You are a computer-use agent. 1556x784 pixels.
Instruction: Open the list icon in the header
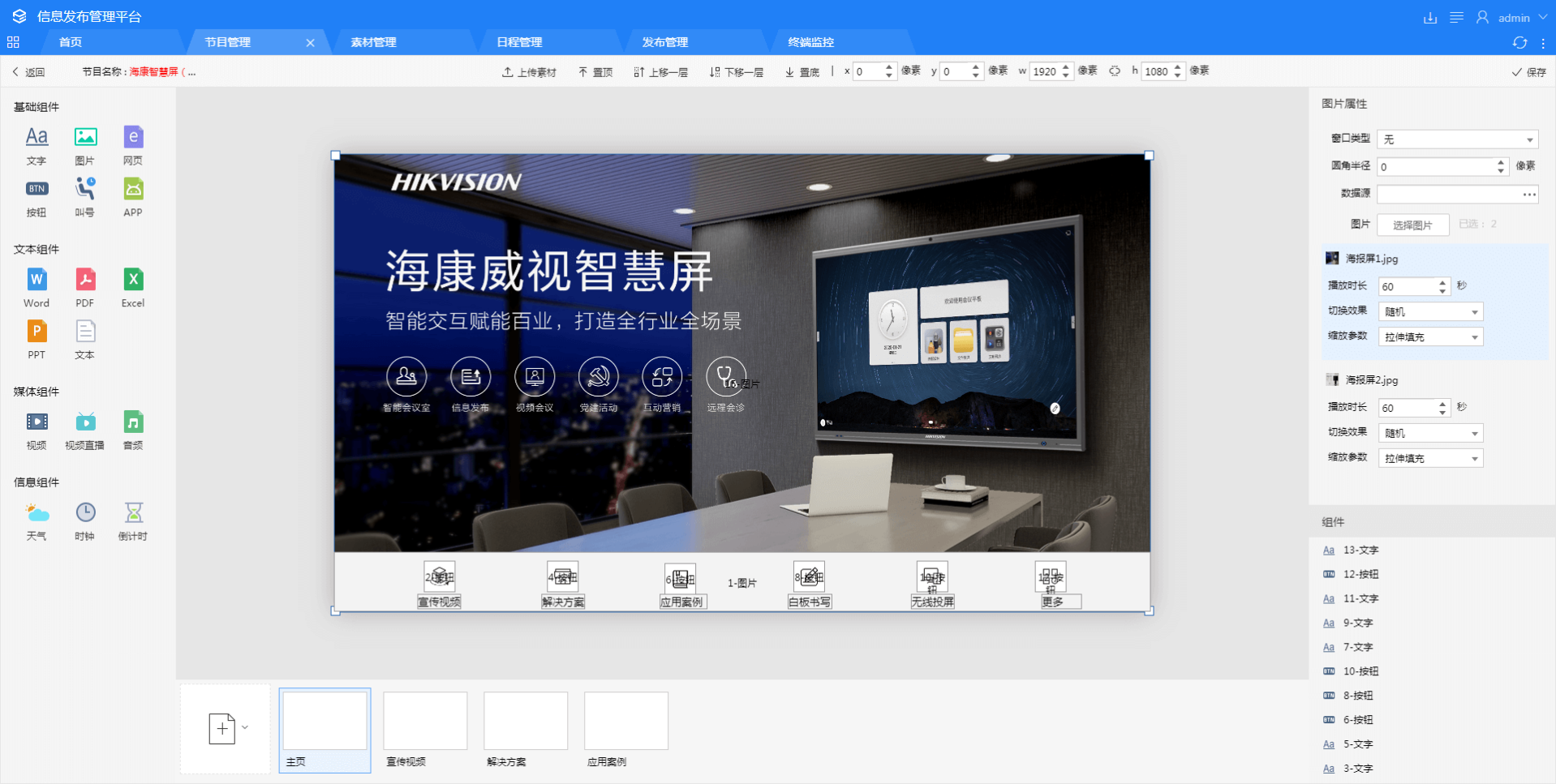pos(1457,17)
